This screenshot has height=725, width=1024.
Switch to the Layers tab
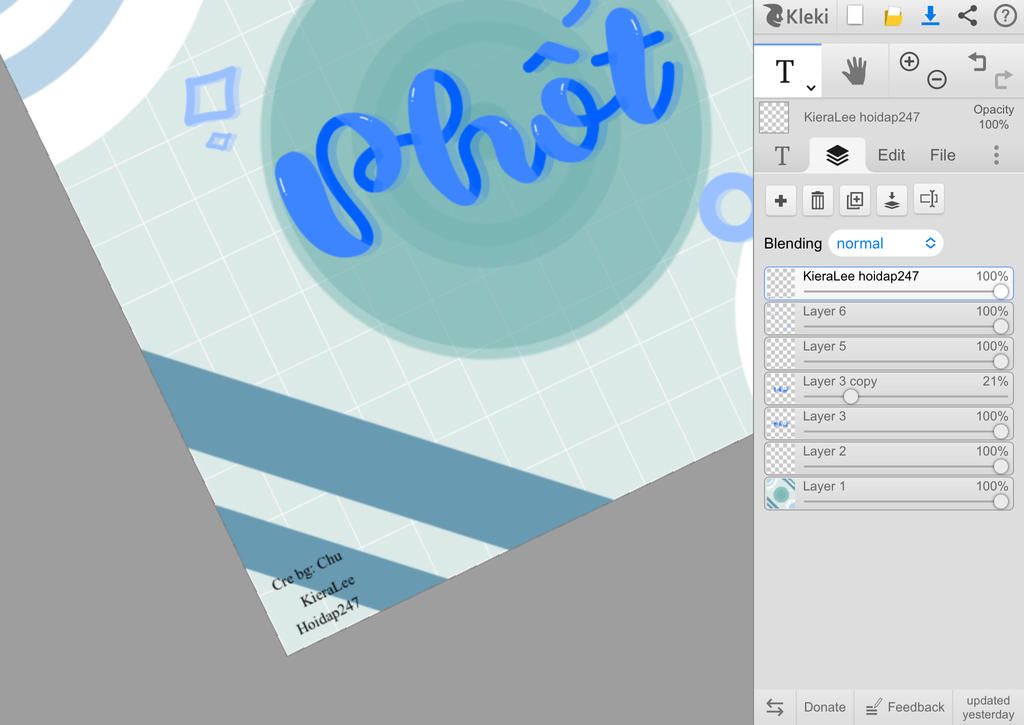click(837, 155)
